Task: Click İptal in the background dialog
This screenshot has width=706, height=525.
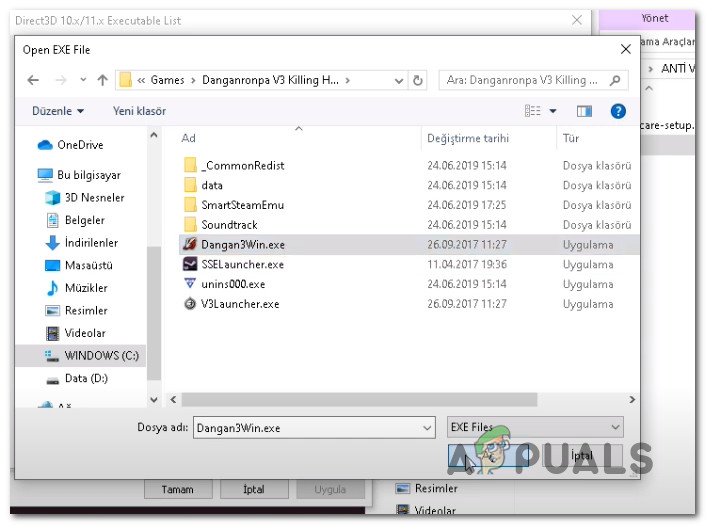Action: click(x=254, y=489)
